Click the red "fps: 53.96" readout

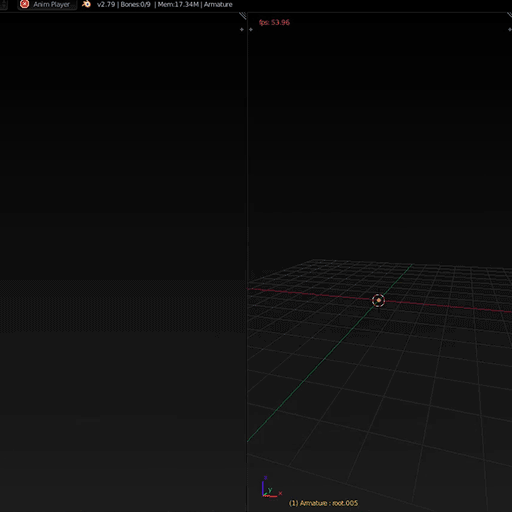coord(274,22)
